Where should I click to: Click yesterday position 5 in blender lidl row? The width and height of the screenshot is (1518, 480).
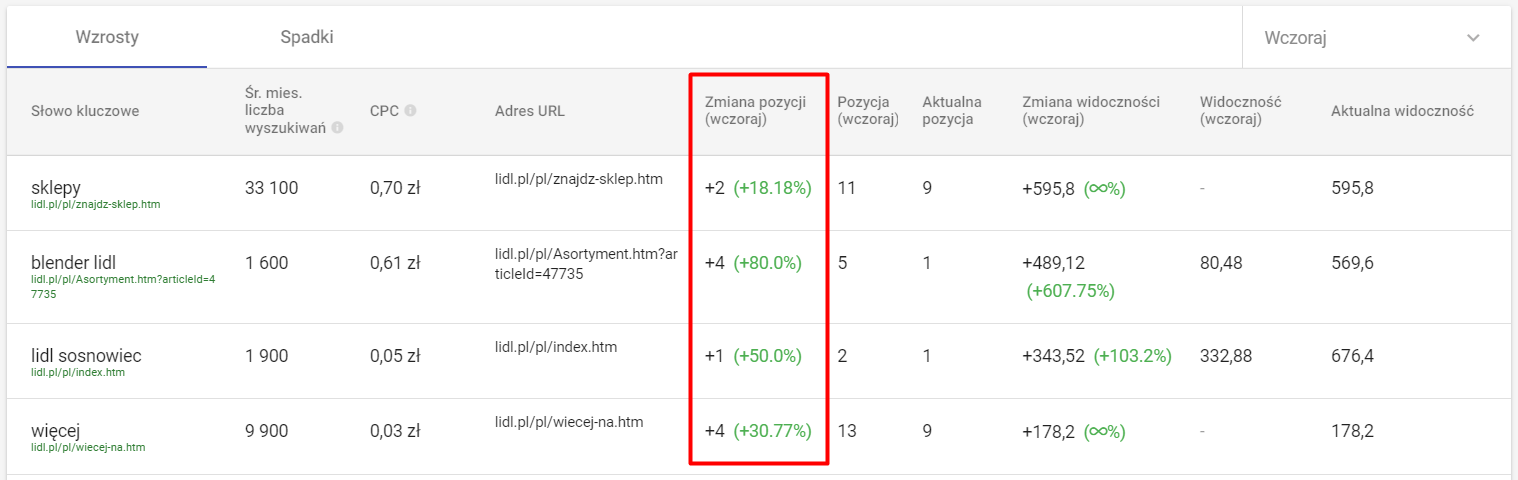click(x=842, y=263)
